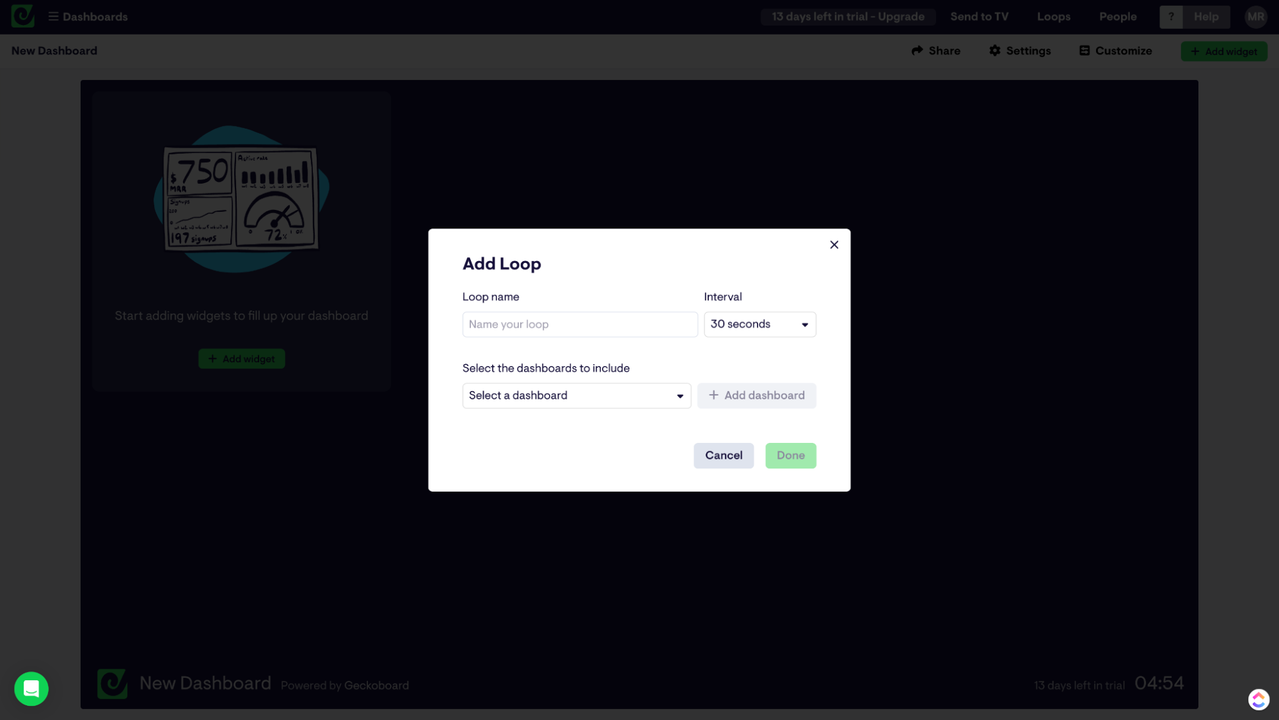Expand the Select a dashboard dropdown

point(576,395)
